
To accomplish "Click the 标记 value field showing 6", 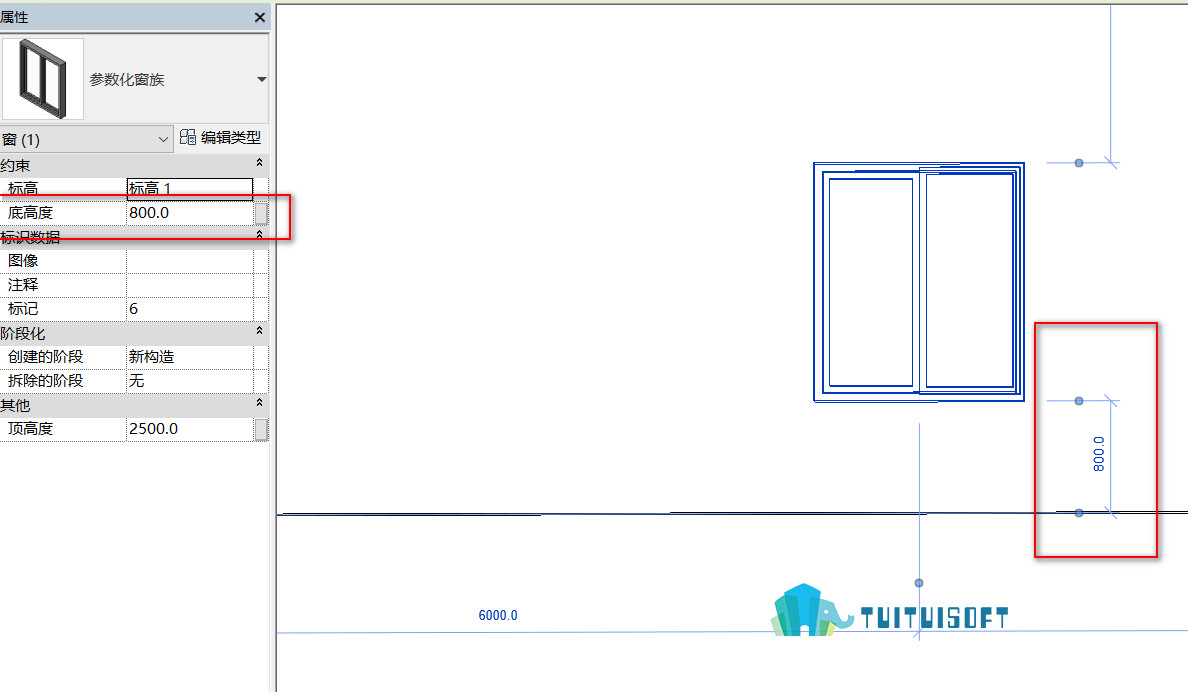I will (189, 309).
